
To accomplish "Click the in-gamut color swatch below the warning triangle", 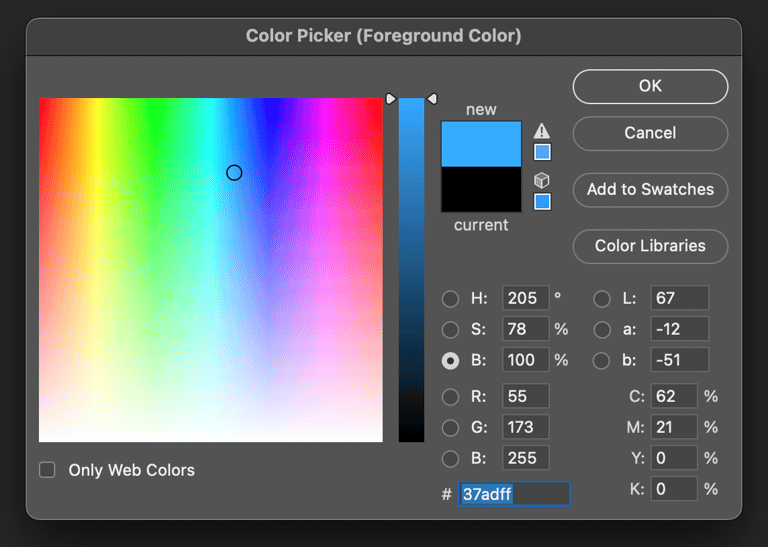I will tap(542, 152).
